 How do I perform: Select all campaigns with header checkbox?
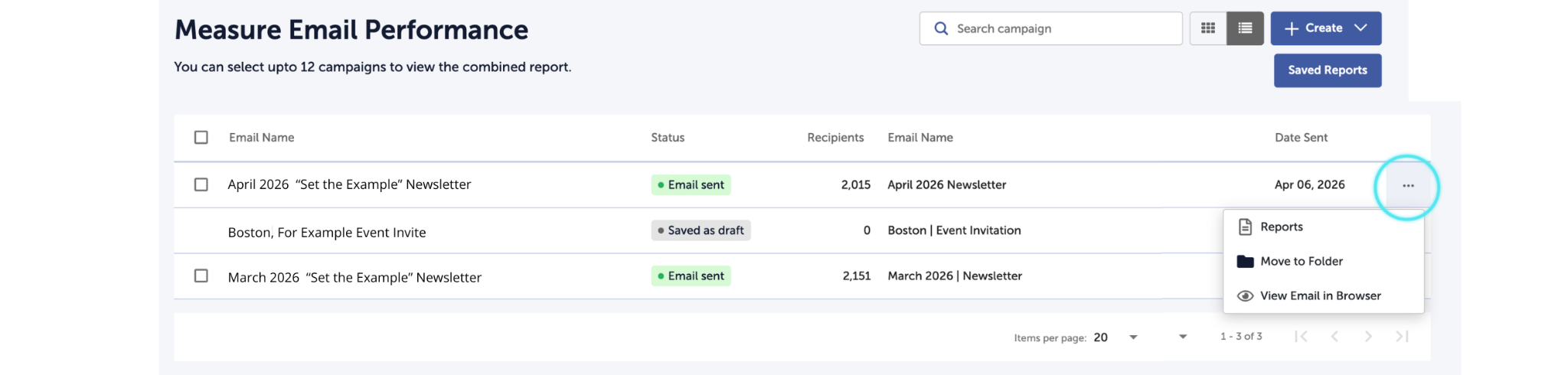click(x=201, y=138)
